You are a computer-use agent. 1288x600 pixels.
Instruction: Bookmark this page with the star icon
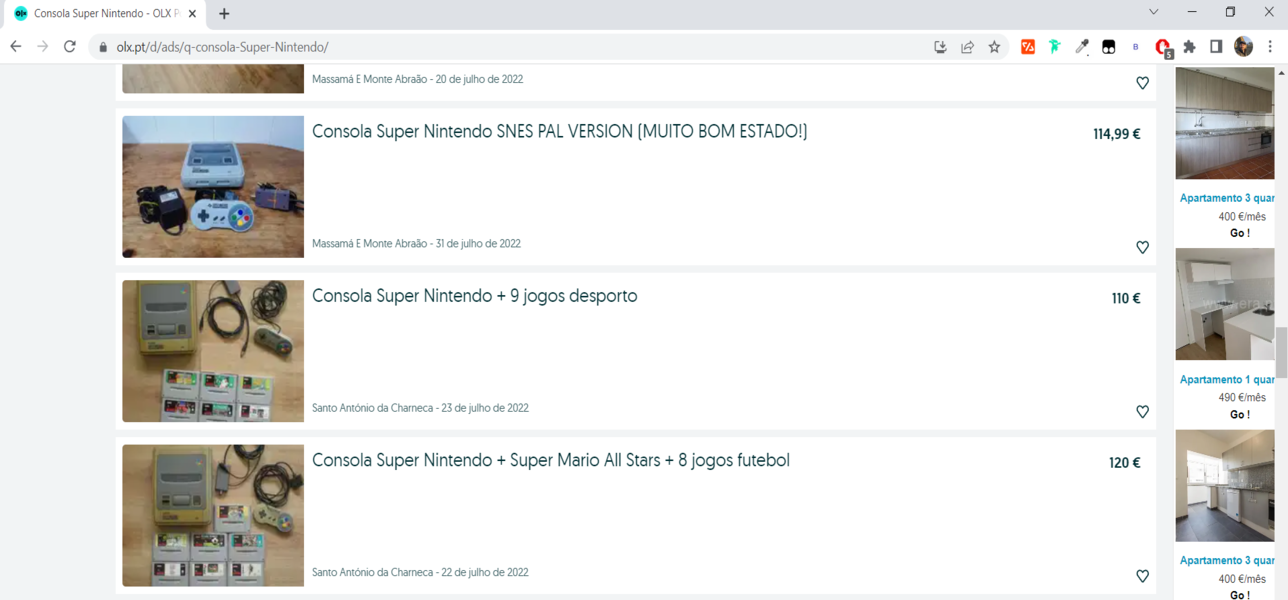click(x=994, y=47)
